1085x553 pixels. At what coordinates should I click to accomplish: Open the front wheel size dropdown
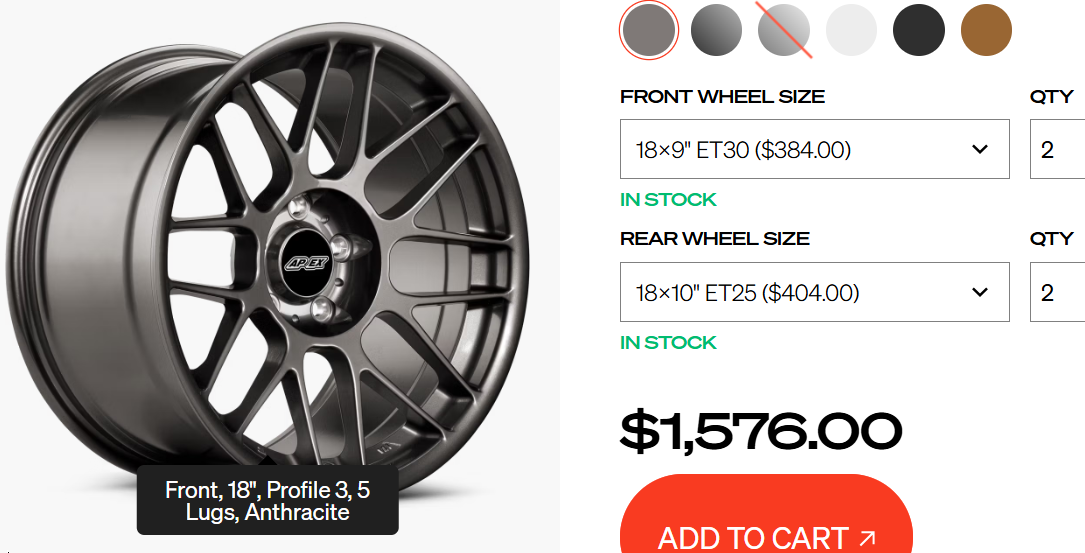[x=814, y=150]
